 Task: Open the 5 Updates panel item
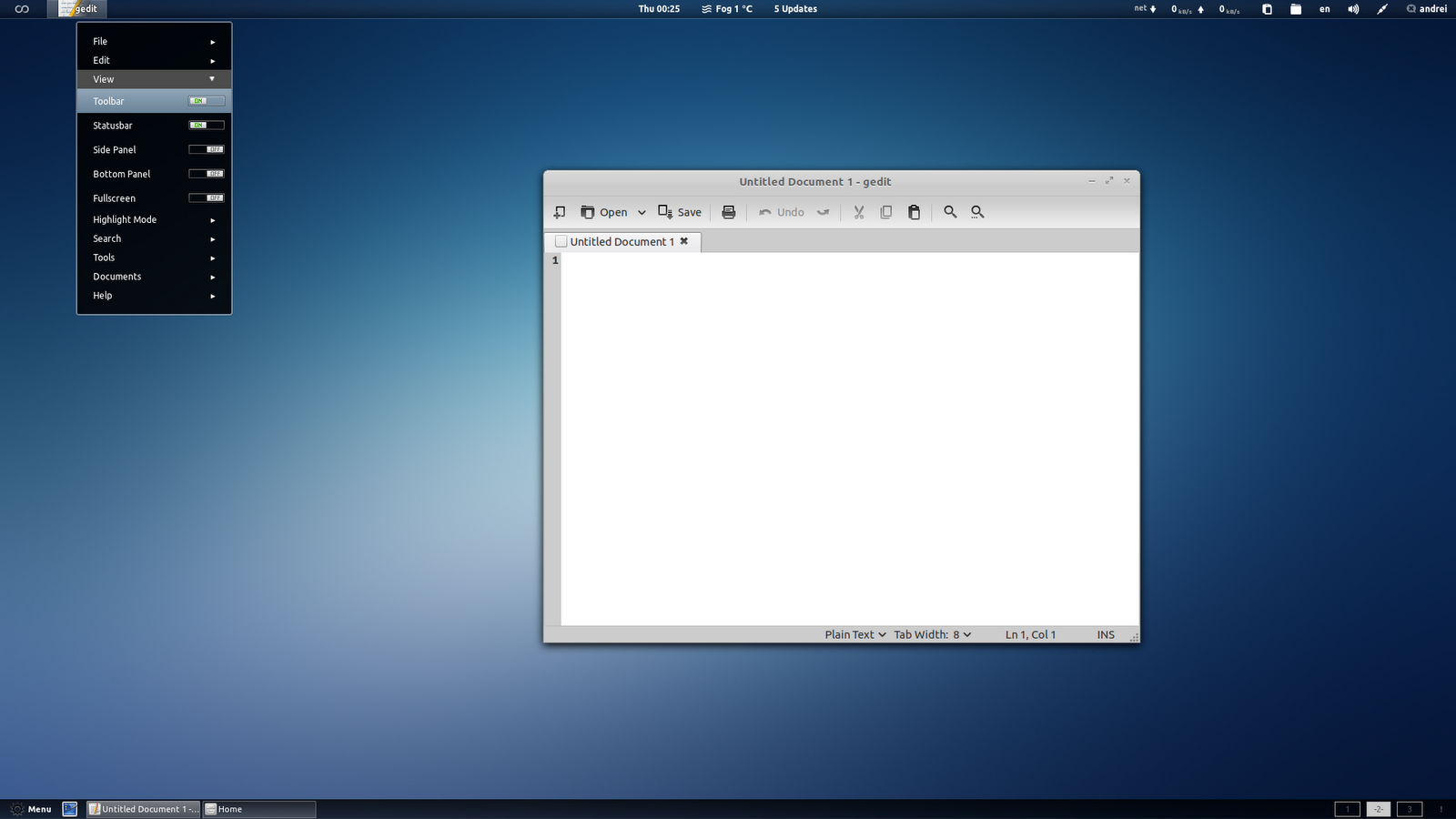(794, 9)
